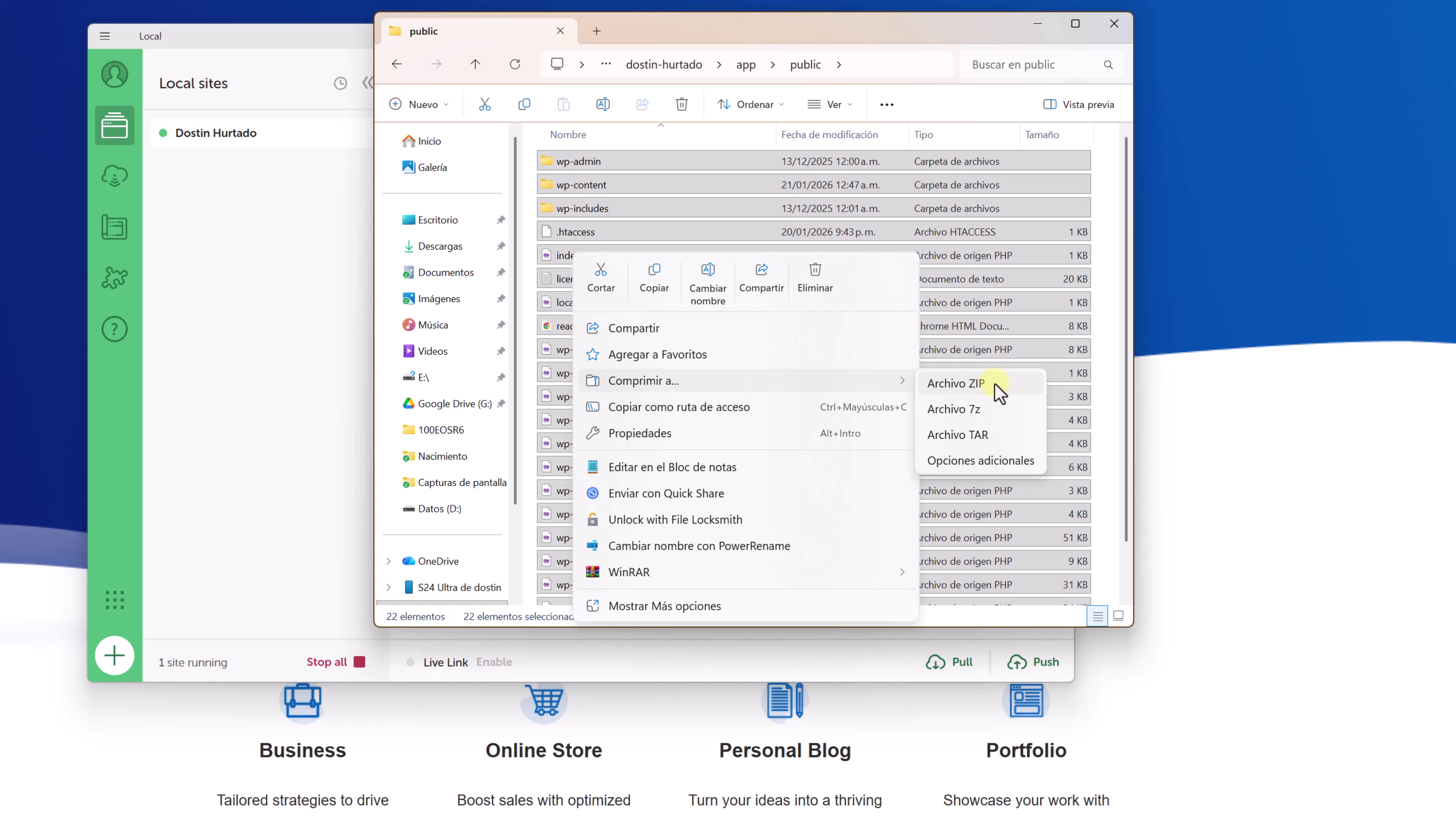Open the Connect cloud icon in Local sidebar
Viewport: 1456px width, 819px height.
coord(114,176)
